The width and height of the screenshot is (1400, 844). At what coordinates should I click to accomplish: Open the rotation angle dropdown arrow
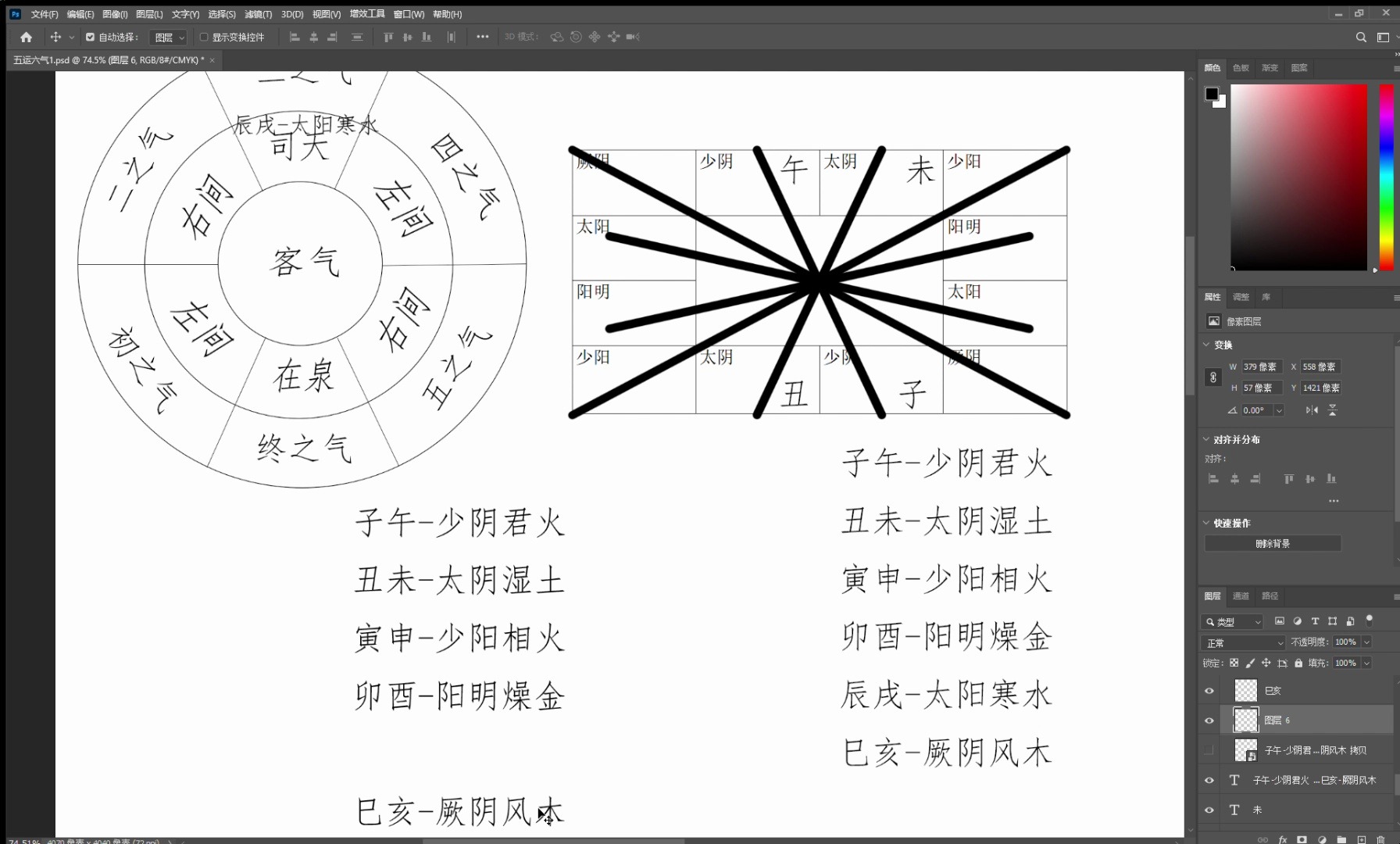pos(1279,410)
